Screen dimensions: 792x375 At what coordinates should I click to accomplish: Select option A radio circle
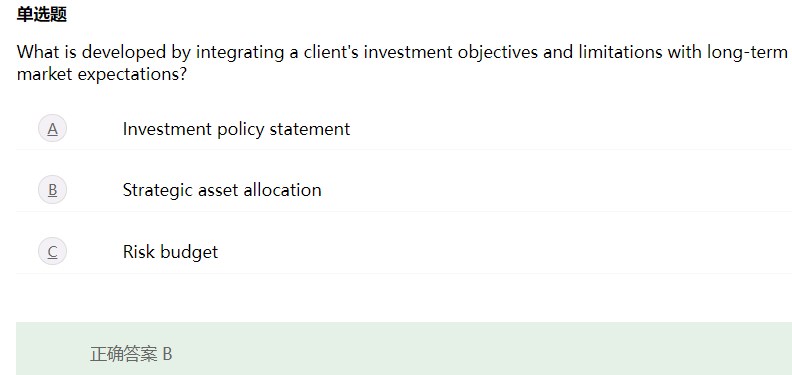tap(53, 128)
